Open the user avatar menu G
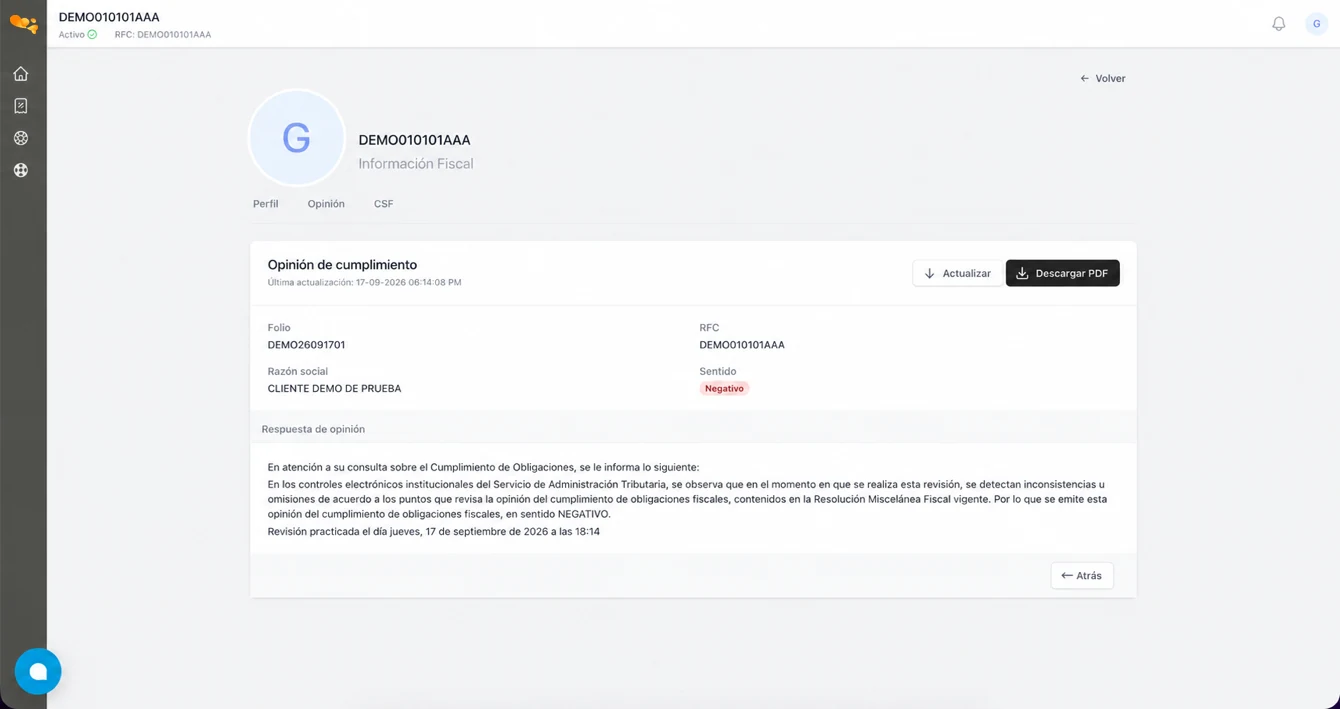Image resolution: width=1340 pixels, height=709 pixels. [x=1316, y=24]
